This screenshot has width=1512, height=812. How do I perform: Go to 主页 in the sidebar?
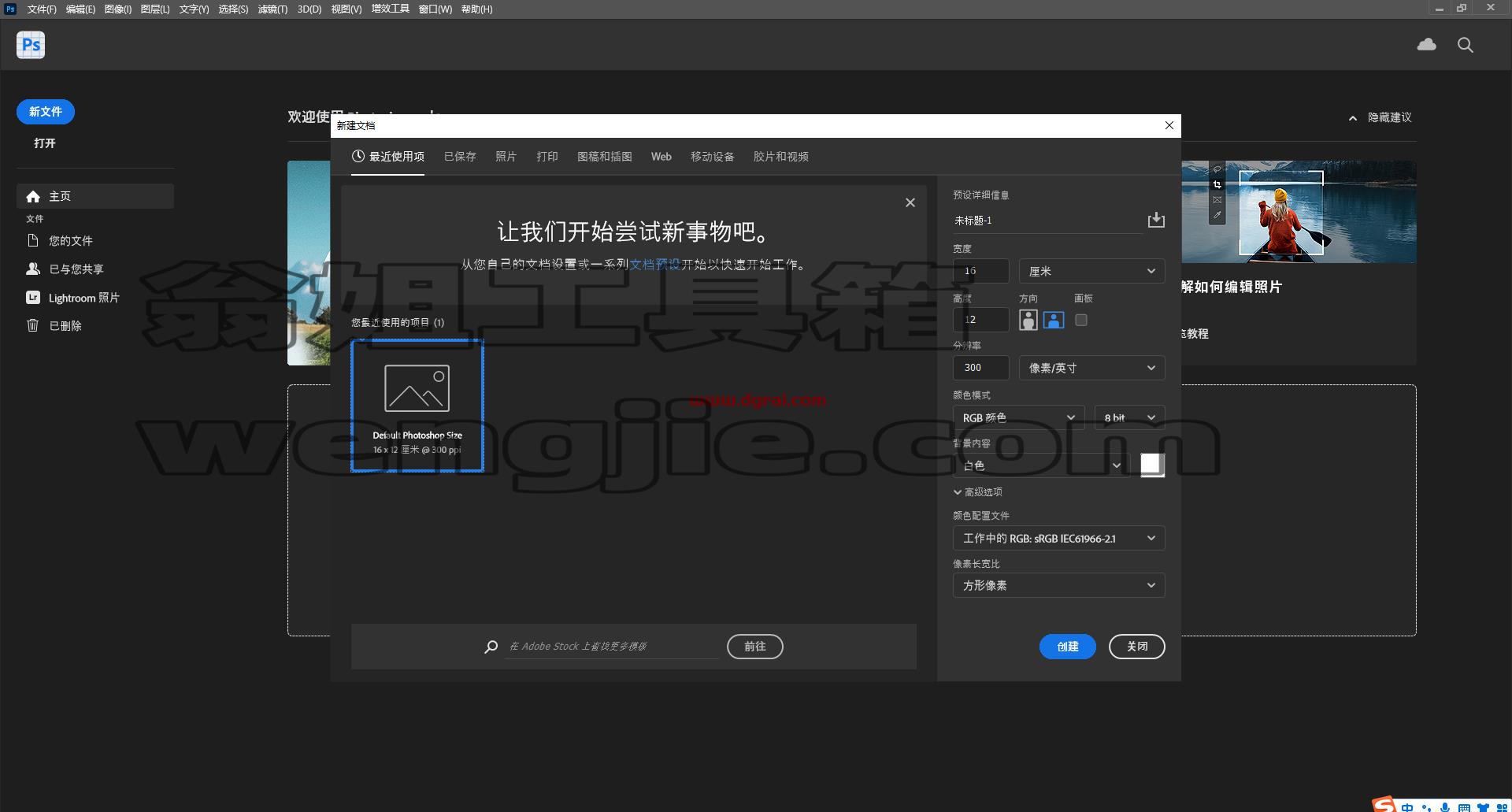95,196
